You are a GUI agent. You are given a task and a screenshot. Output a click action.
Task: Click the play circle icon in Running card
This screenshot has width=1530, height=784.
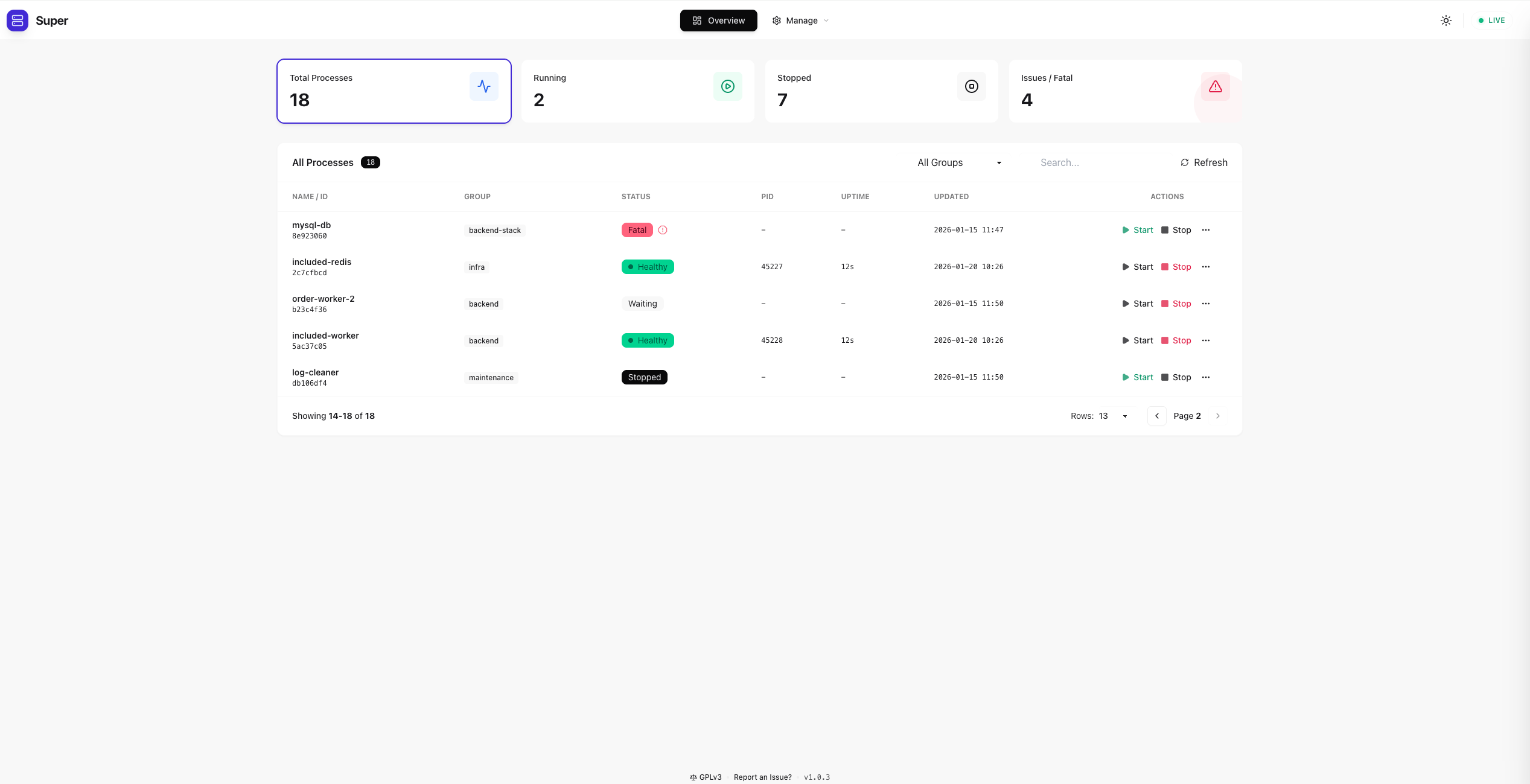(x=728, y=86)
